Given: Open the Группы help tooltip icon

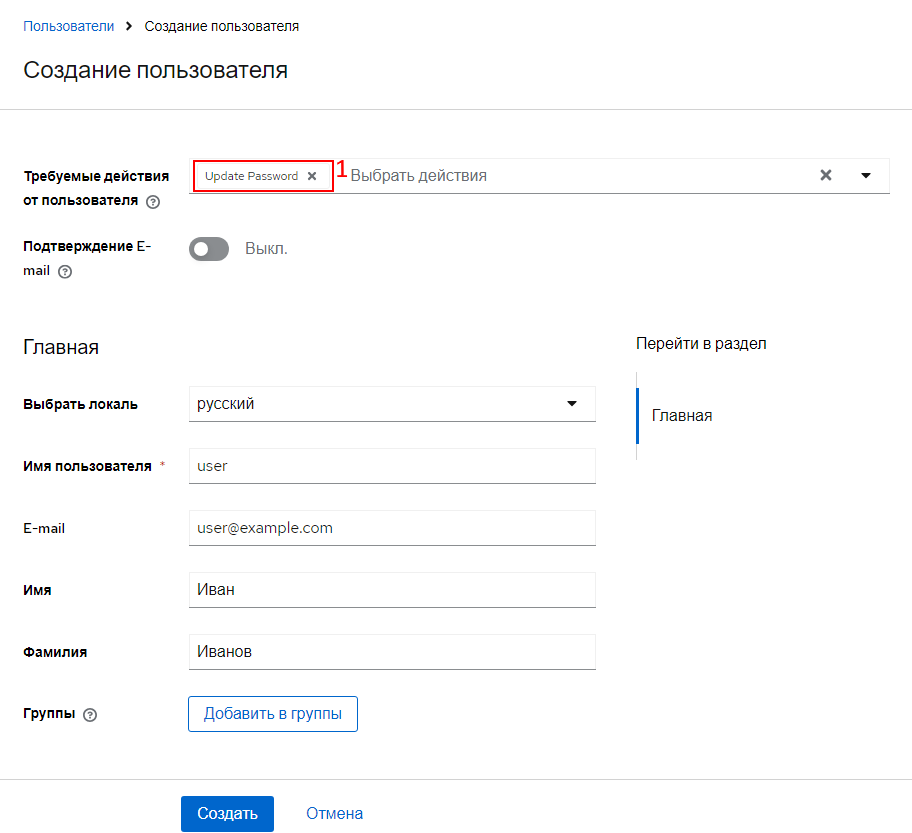Looking at the screenshot, I should click(x=90, y=715).
